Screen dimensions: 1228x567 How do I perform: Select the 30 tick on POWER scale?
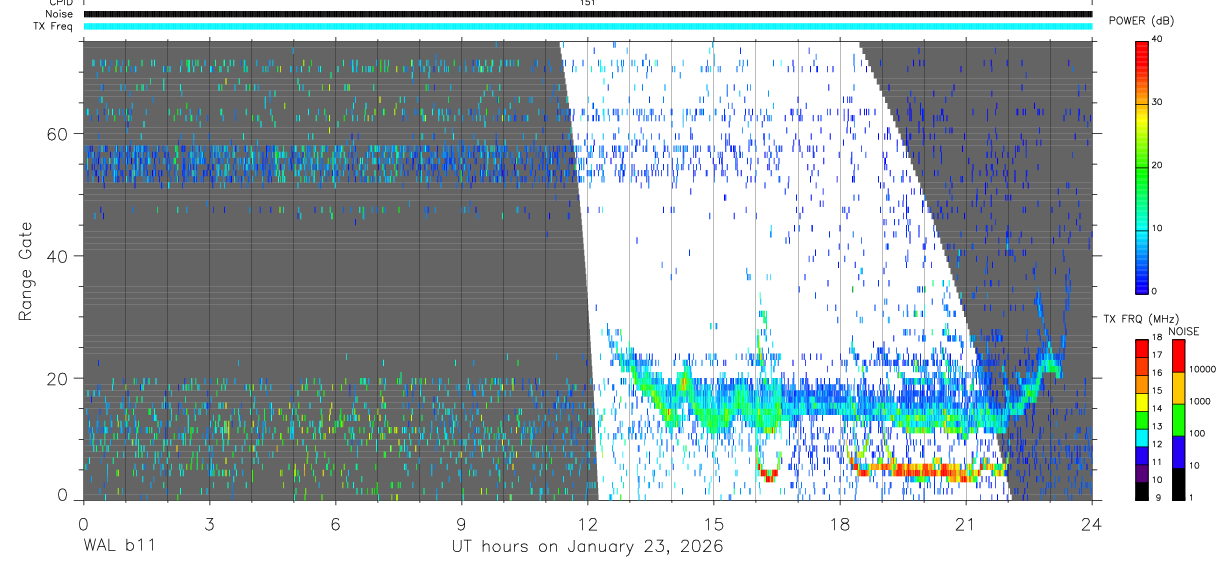[1157, 102]
